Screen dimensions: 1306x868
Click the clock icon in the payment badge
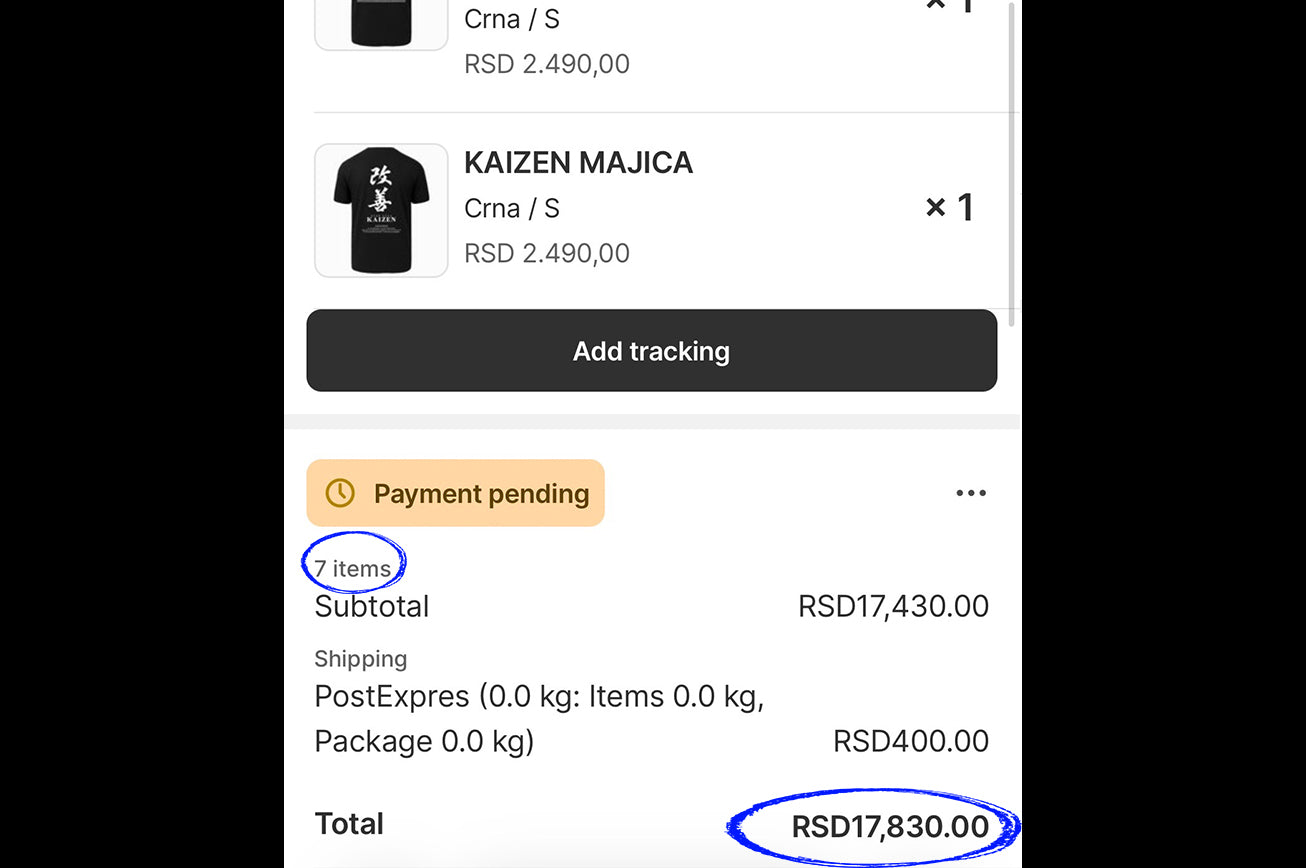(x=340, y=493)
